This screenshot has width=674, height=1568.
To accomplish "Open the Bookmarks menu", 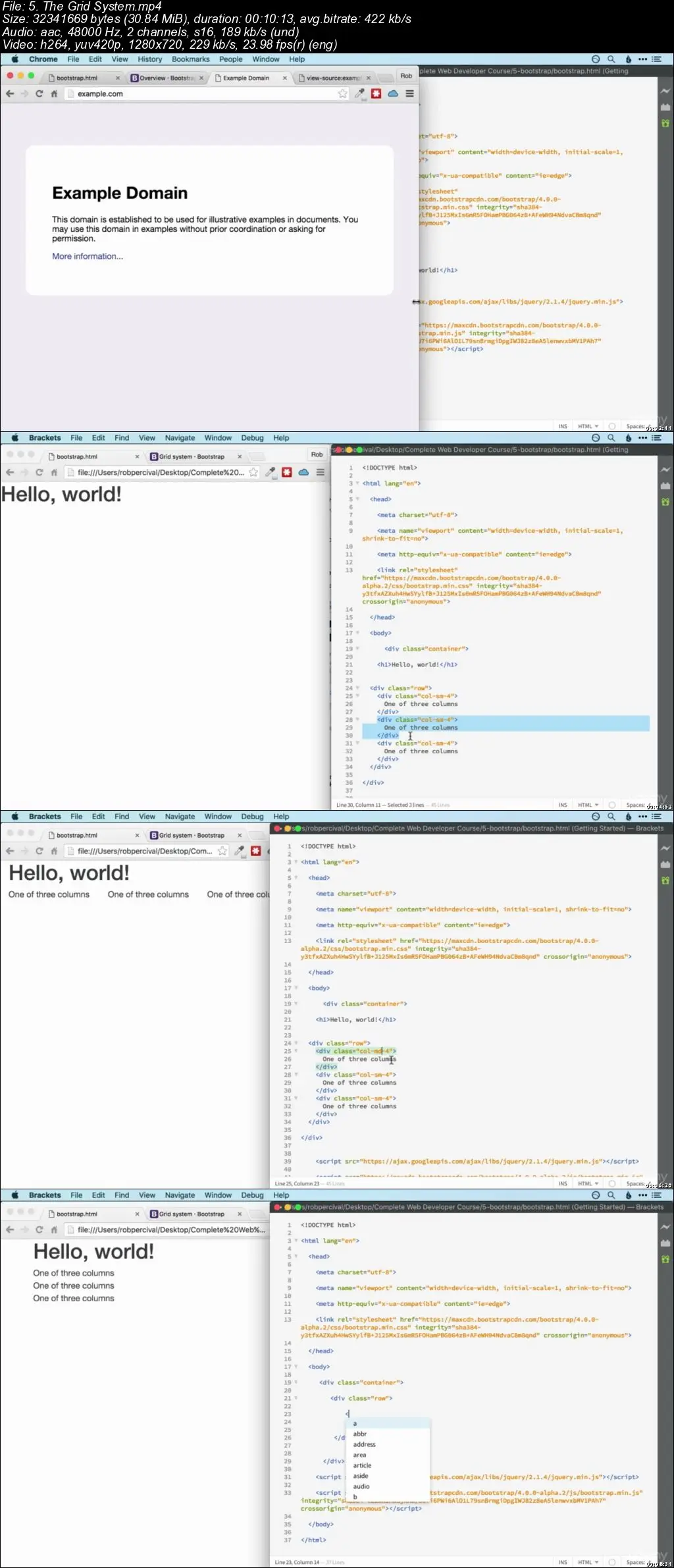I will pos(191,59).
